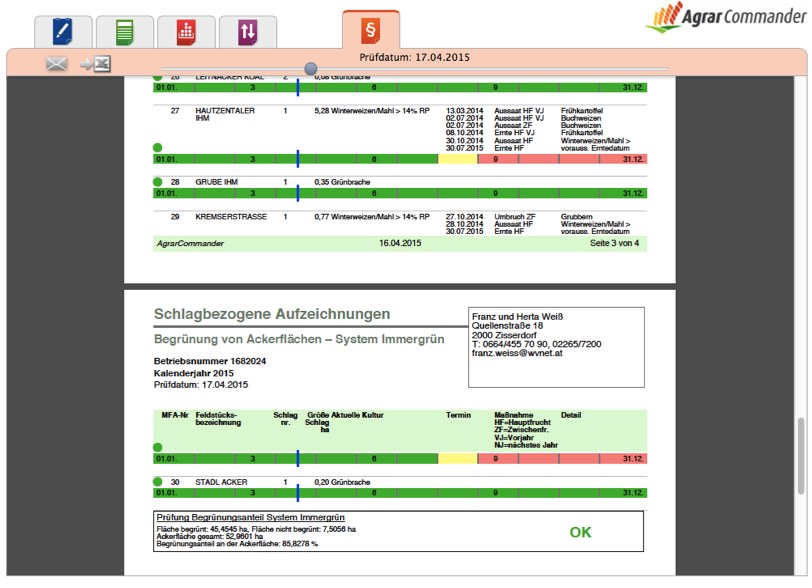Viewport: 812px width, 588px height.
Task: Click the 'Maßnahme' column header
Action: [513, 415]
